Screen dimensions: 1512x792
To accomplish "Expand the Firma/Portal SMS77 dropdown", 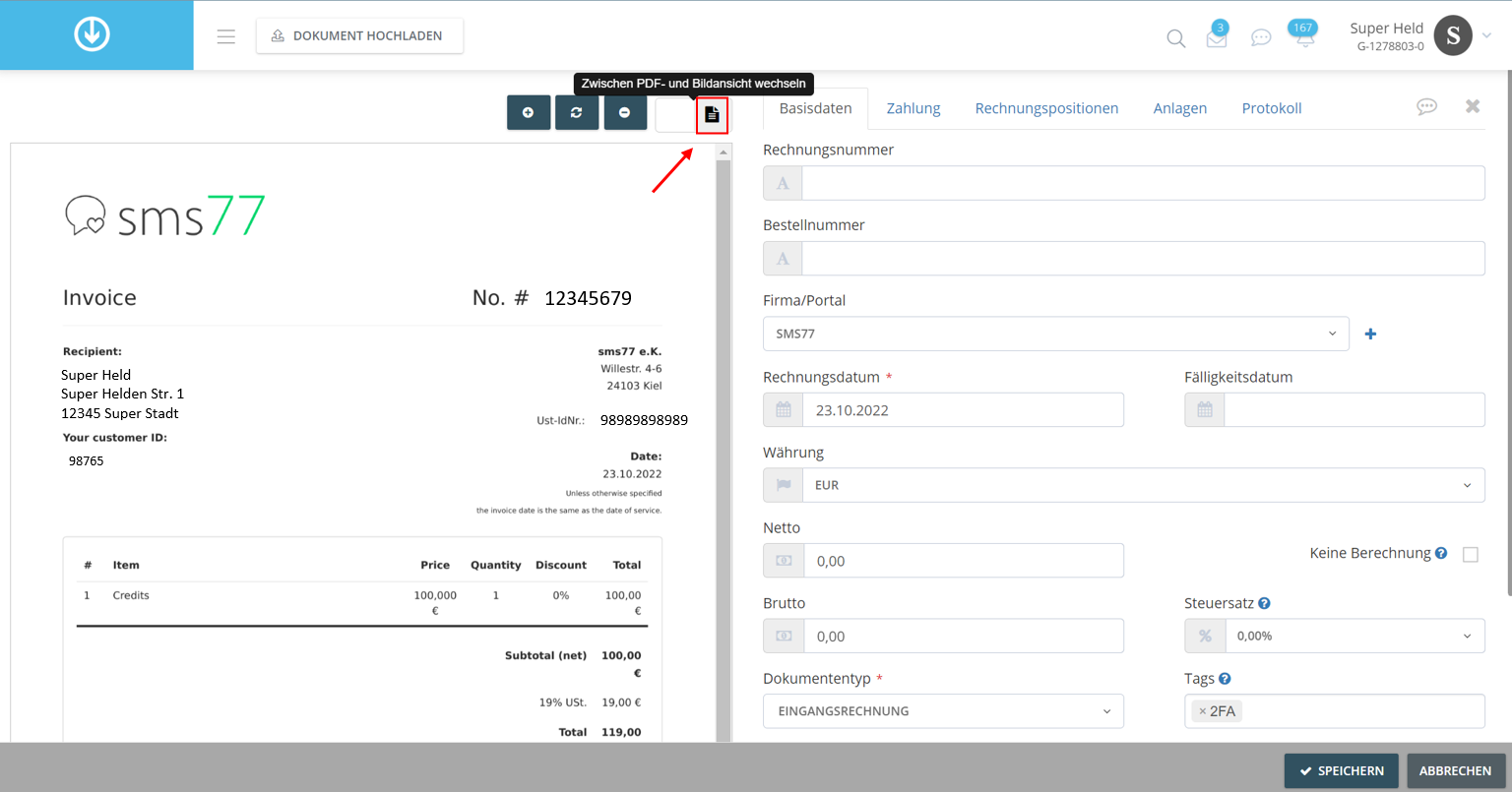I will [1056, 334].
